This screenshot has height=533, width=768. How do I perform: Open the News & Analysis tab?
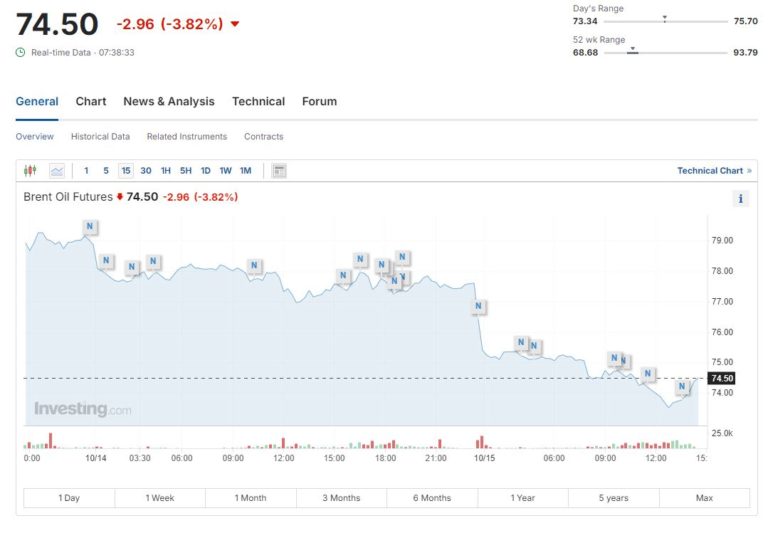(x=169, y=101)
